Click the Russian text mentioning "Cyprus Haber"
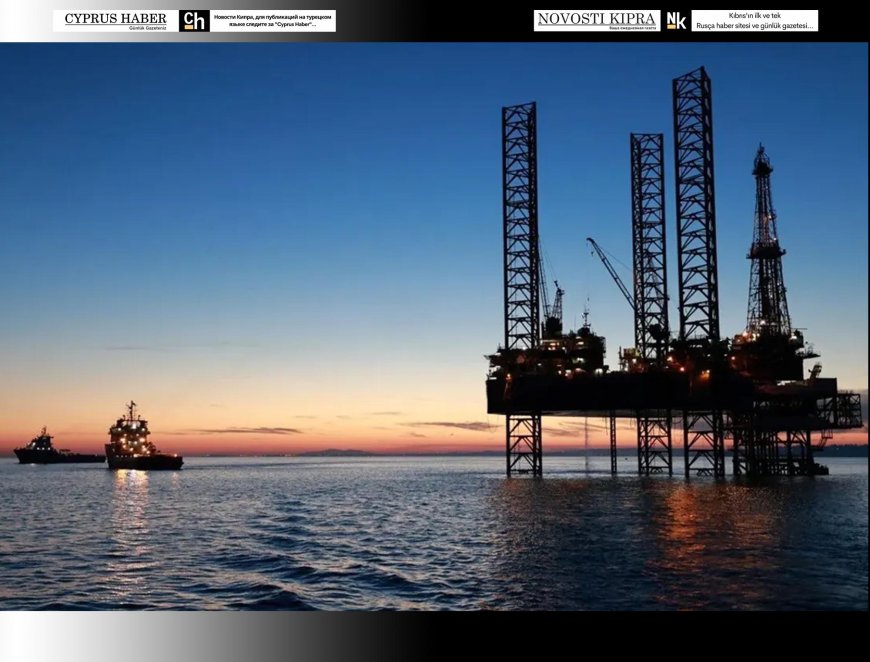 coord(272,21)
